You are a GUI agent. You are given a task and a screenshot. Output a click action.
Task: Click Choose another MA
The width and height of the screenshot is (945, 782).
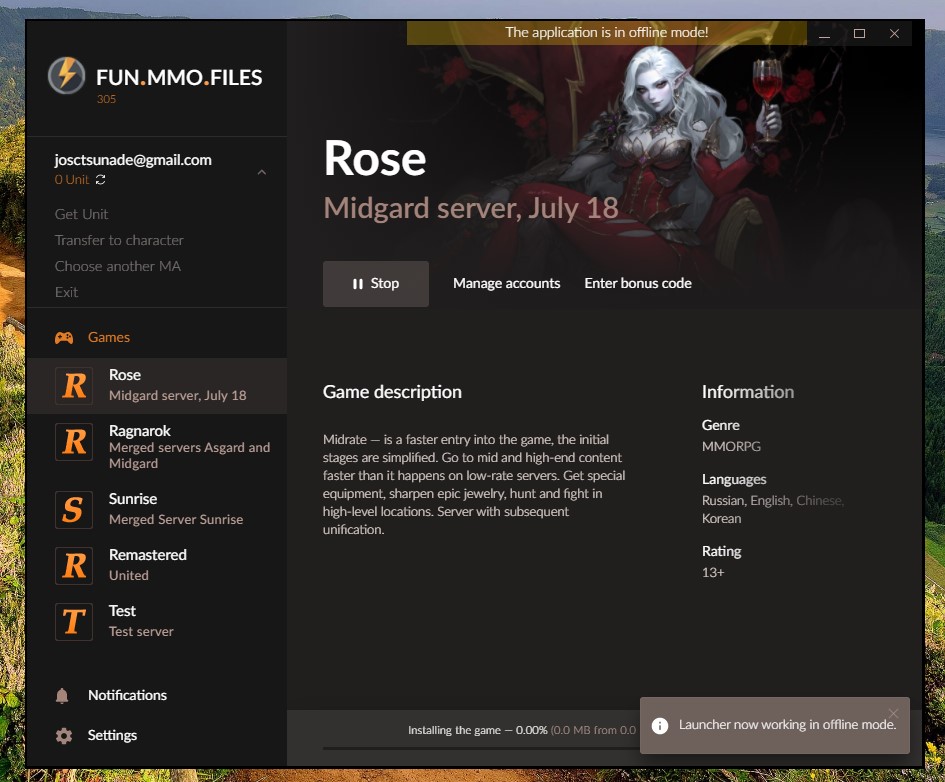118,266
